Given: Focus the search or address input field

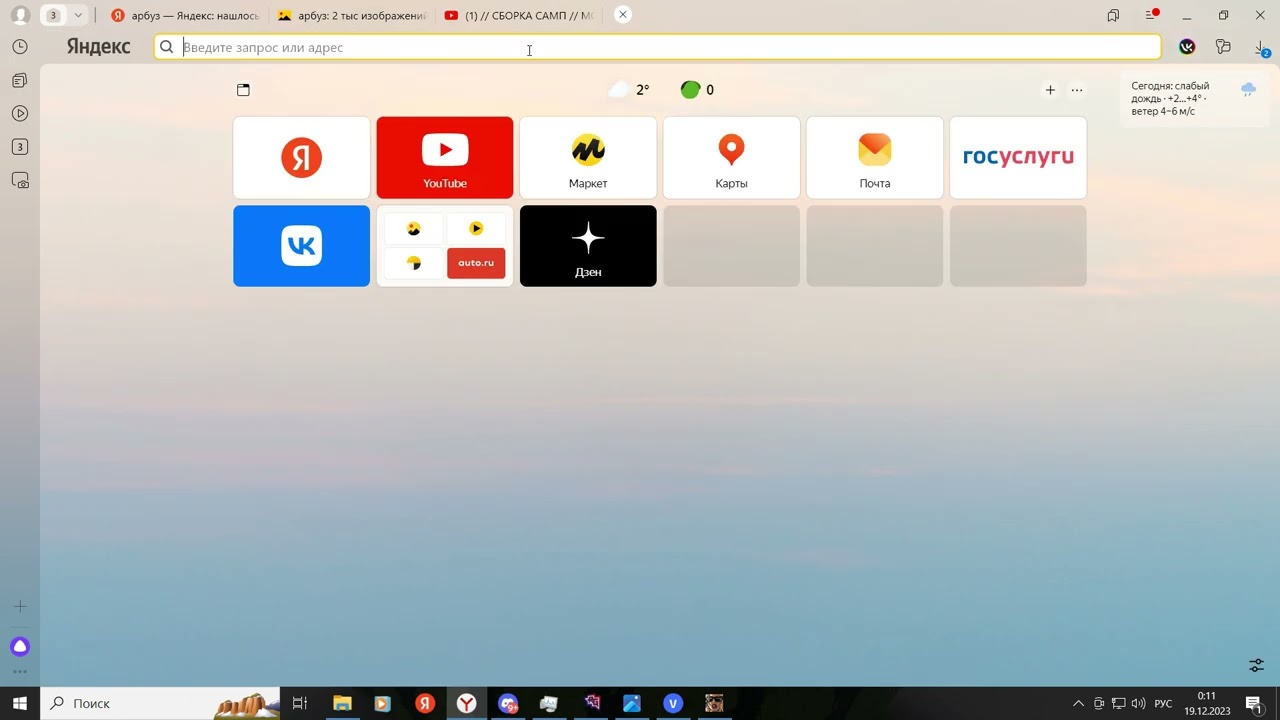Looking at the screenshot, I should pyautogui.click(x=658, y=47).
